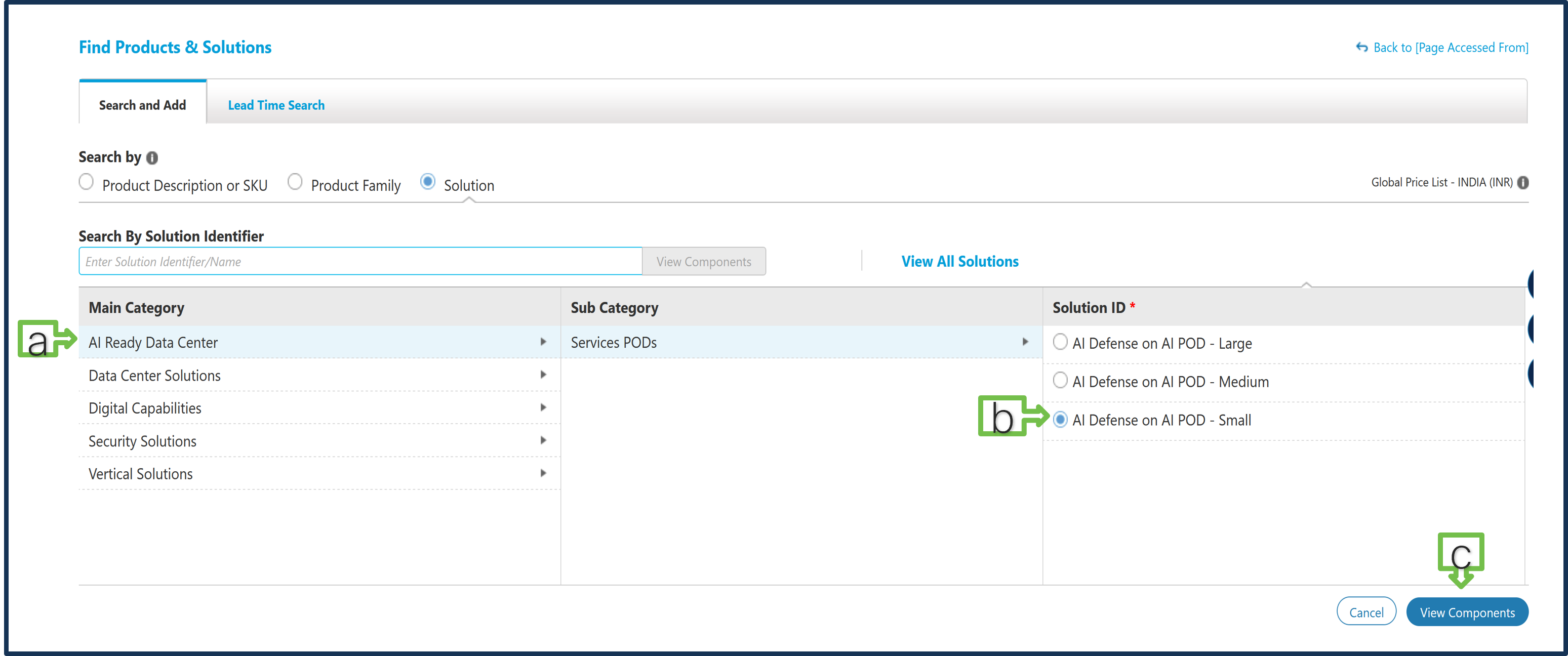Expand the 'Vertical Solutions' category
The height and width of the screenshot is (656, 1568).
click(544, 473)
